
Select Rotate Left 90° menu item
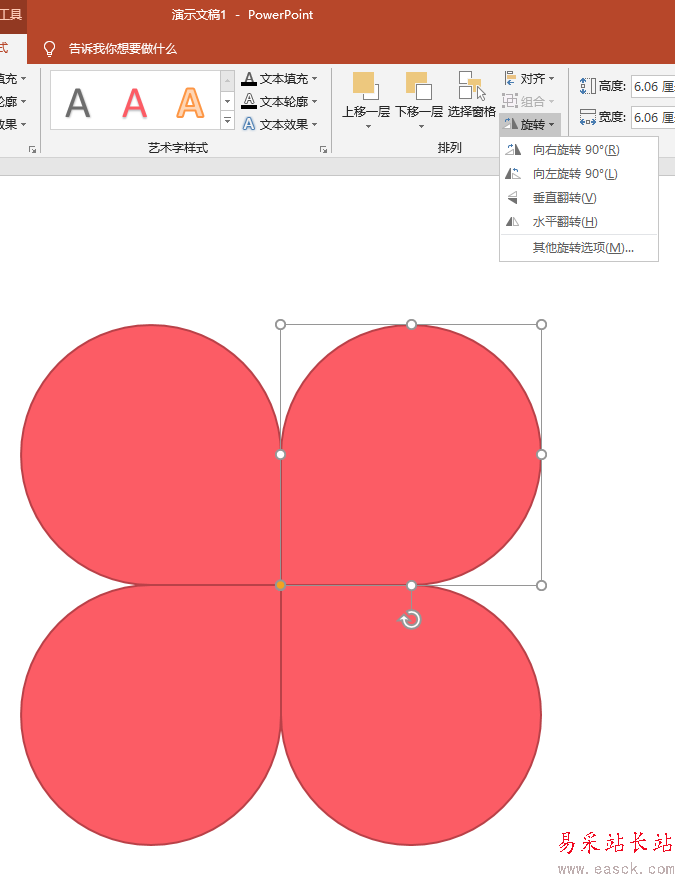click(575, 174)
